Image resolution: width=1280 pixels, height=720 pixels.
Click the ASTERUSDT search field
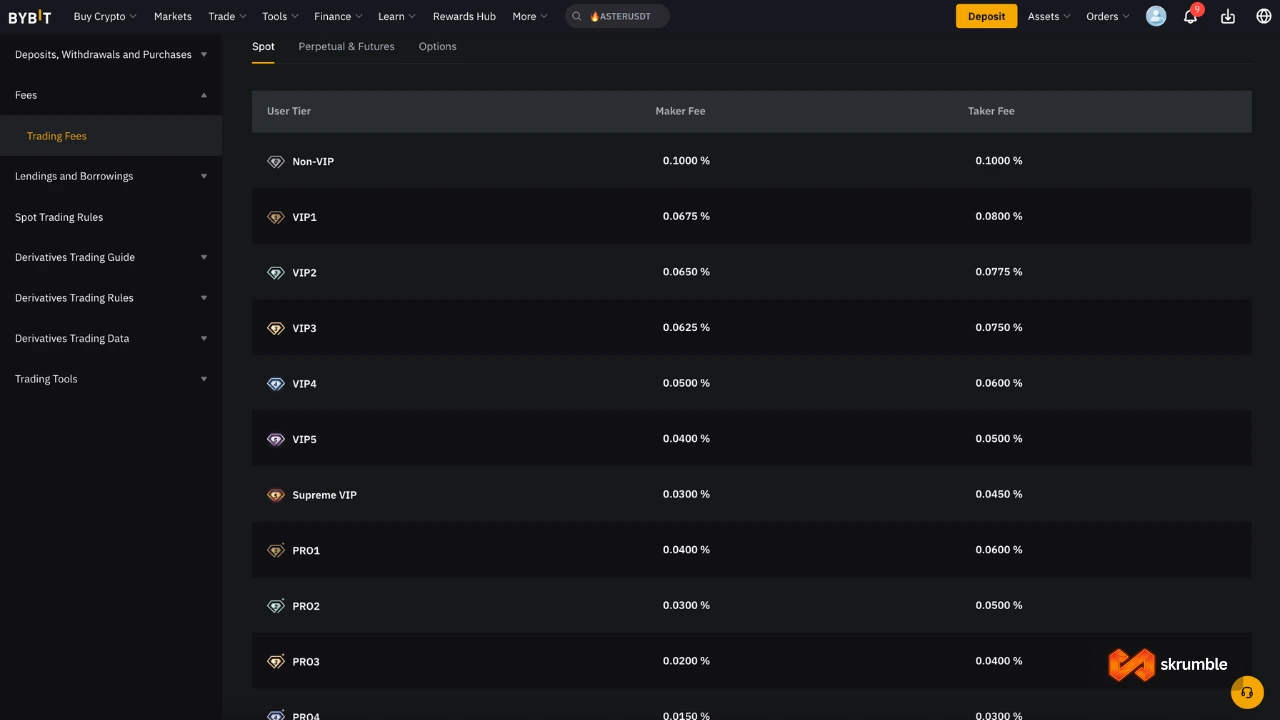click(617, 16)
